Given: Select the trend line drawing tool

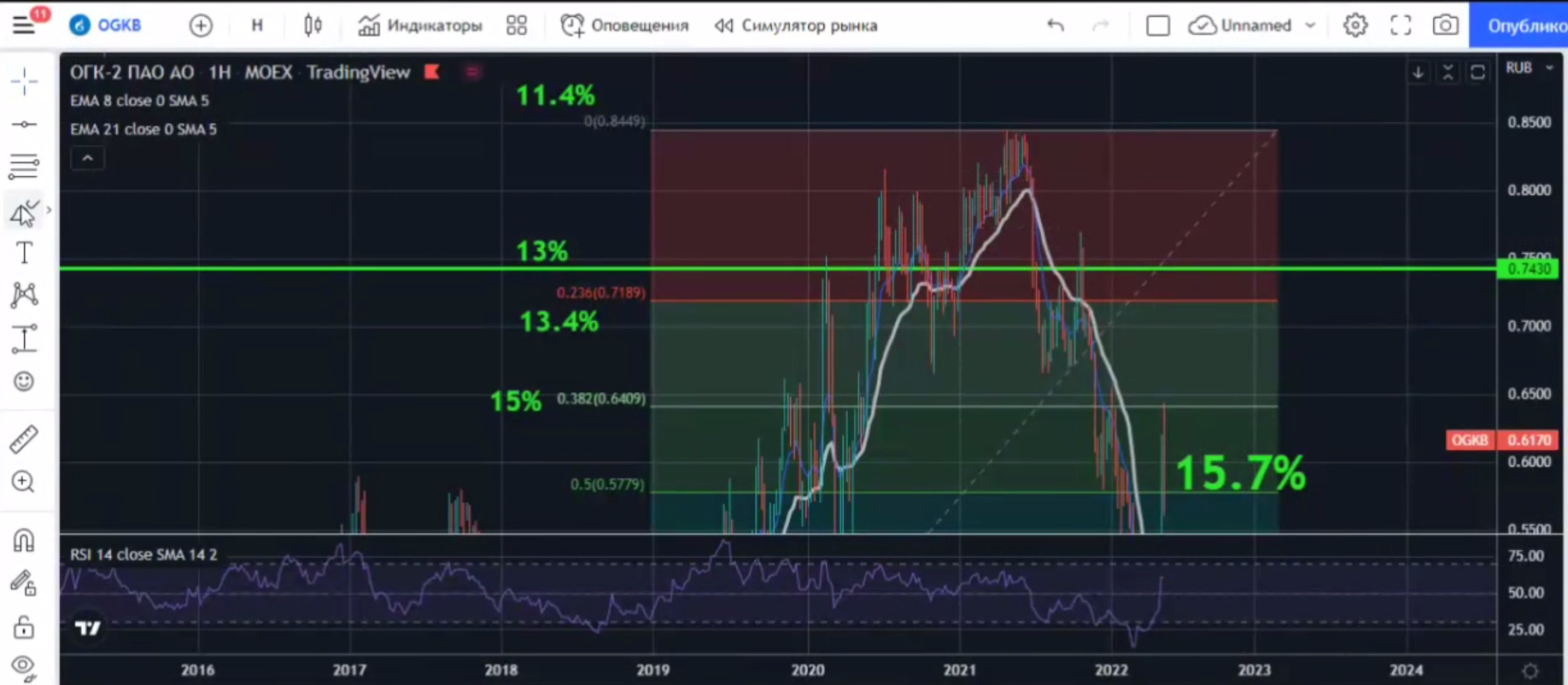Looking at the screenshot, I should click(24, 125).
